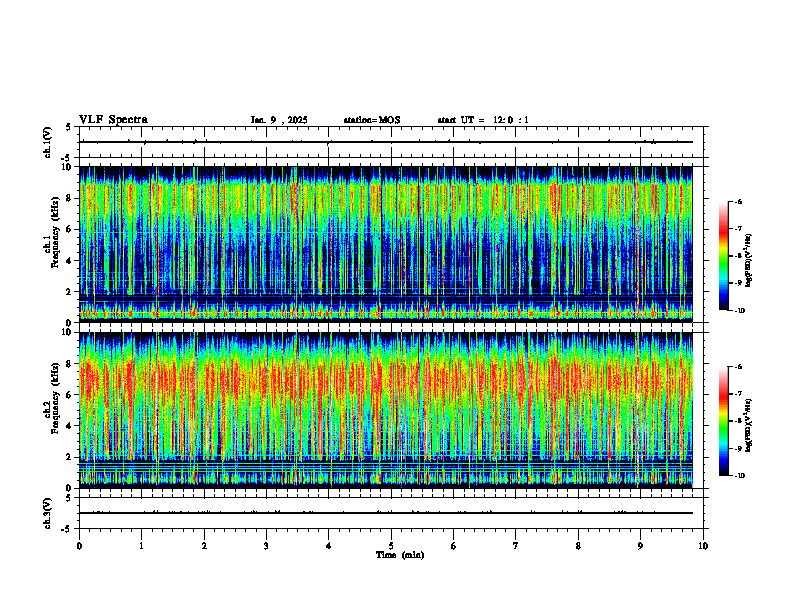Click the time axis tick label "9"

pos(640,546)
